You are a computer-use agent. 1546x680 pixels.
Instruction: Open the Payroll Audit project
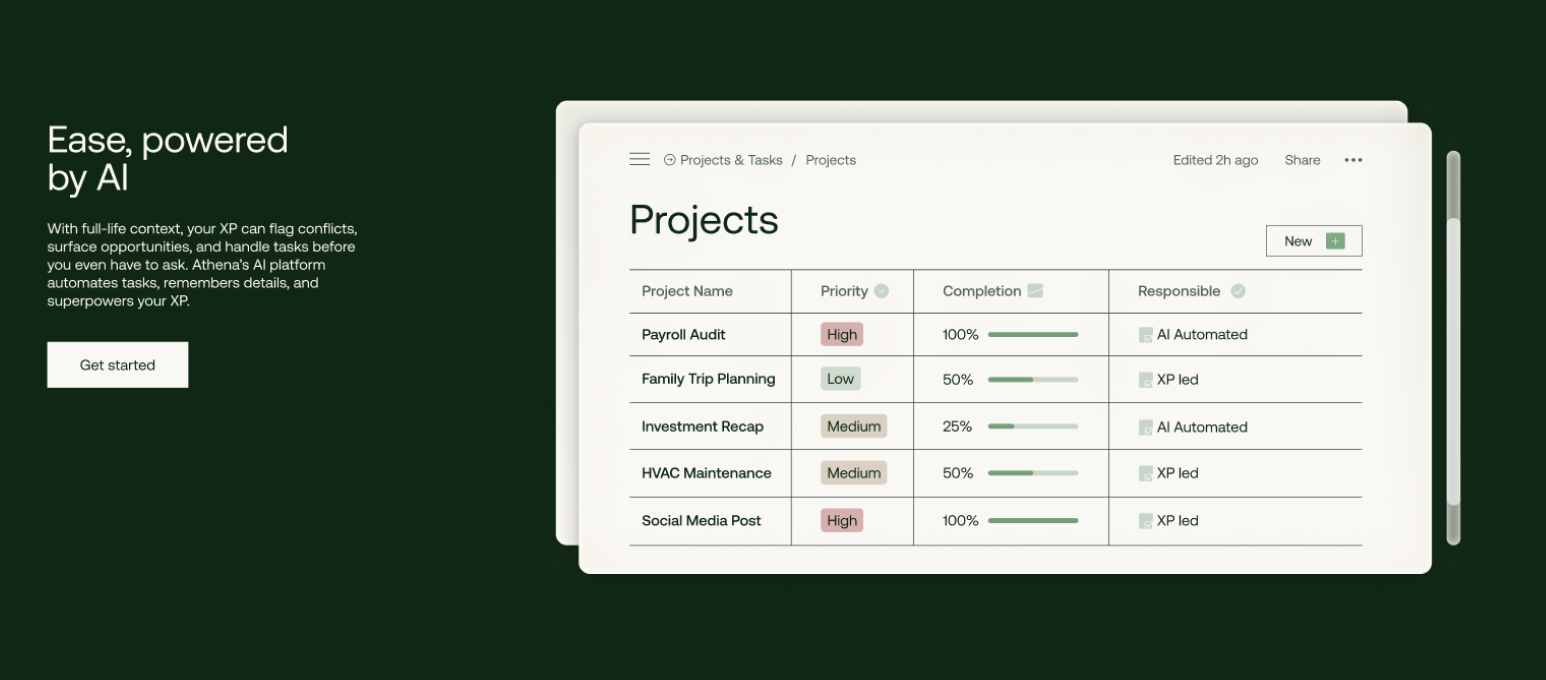coord(684,335)
